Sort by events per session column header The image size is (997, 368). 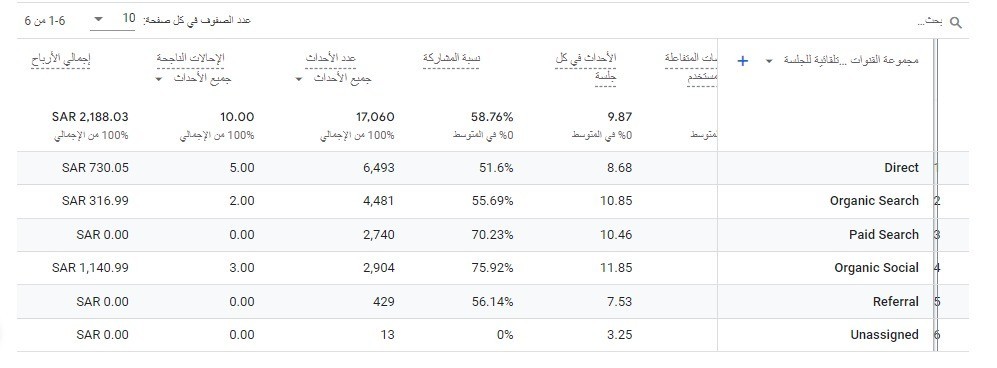(x=585, y=68)
